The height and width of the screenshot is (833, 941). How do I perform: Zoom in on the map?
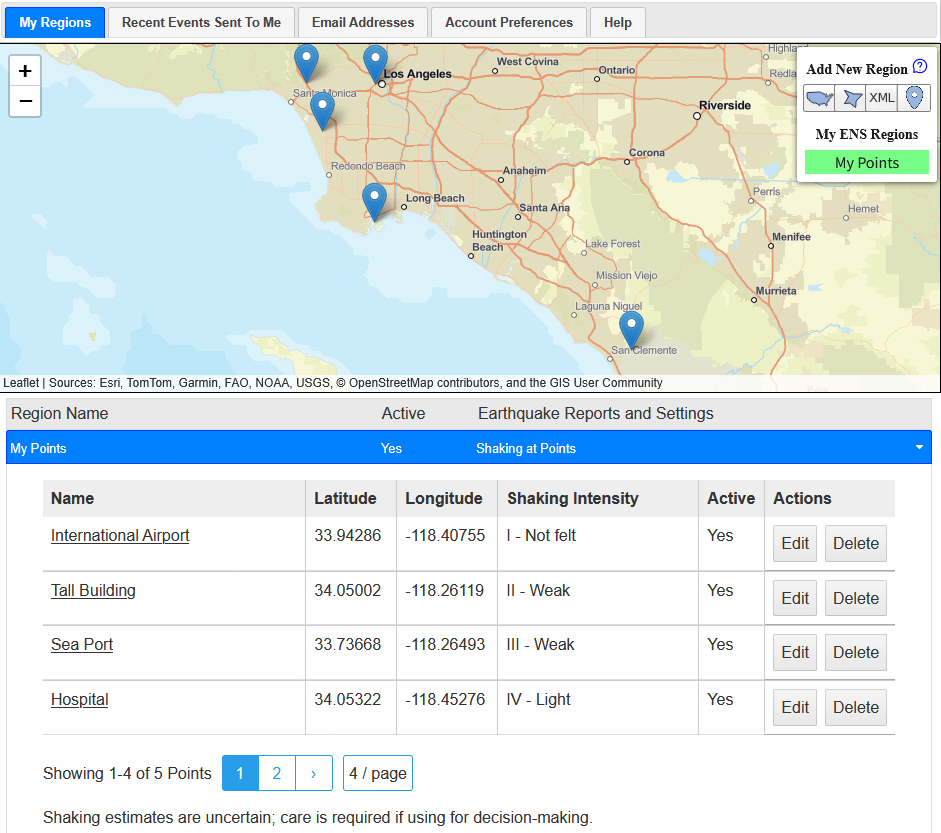click(x=25, y=71)
